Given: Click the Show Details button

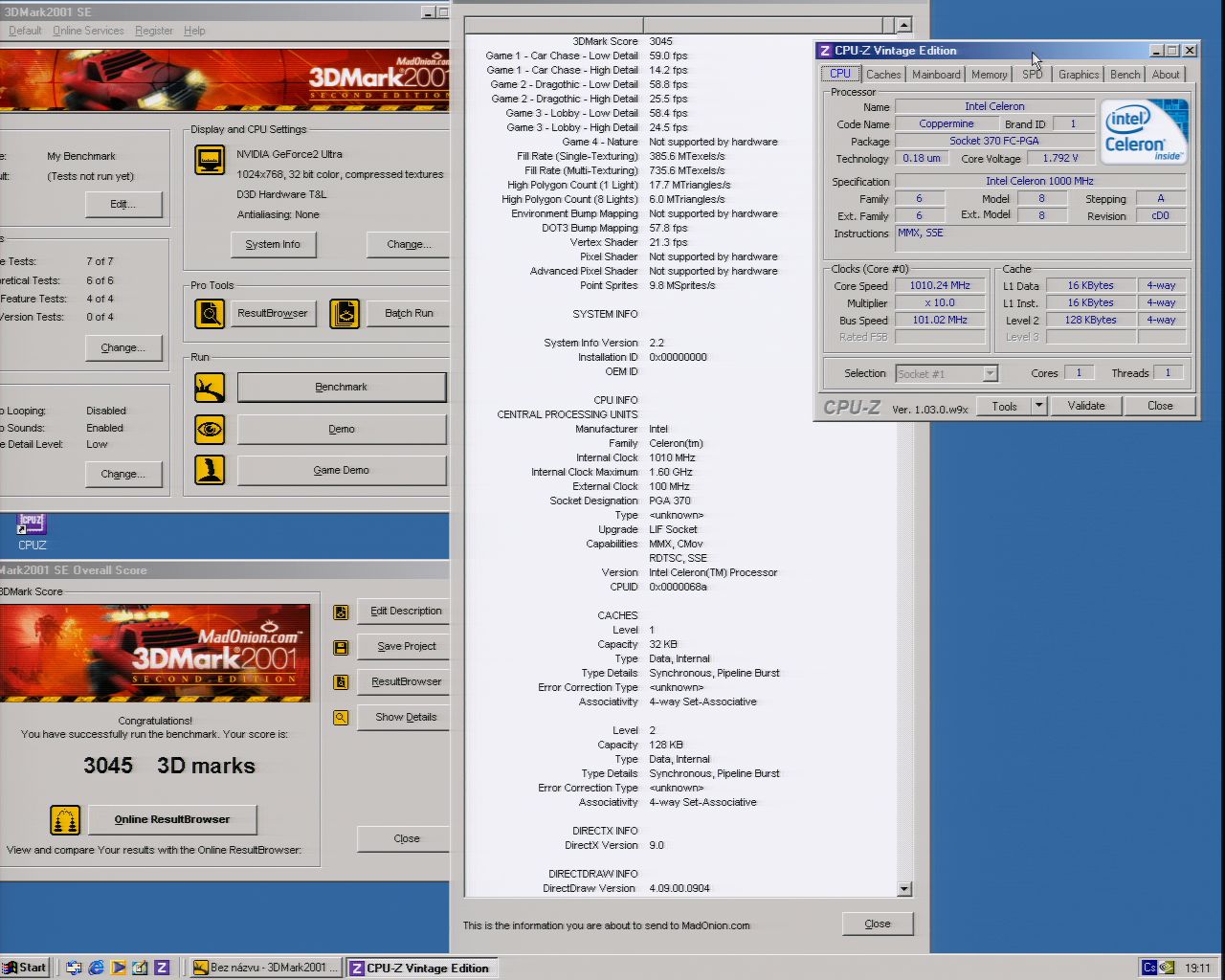Looking at the screenshot, I should click(406, 718).
